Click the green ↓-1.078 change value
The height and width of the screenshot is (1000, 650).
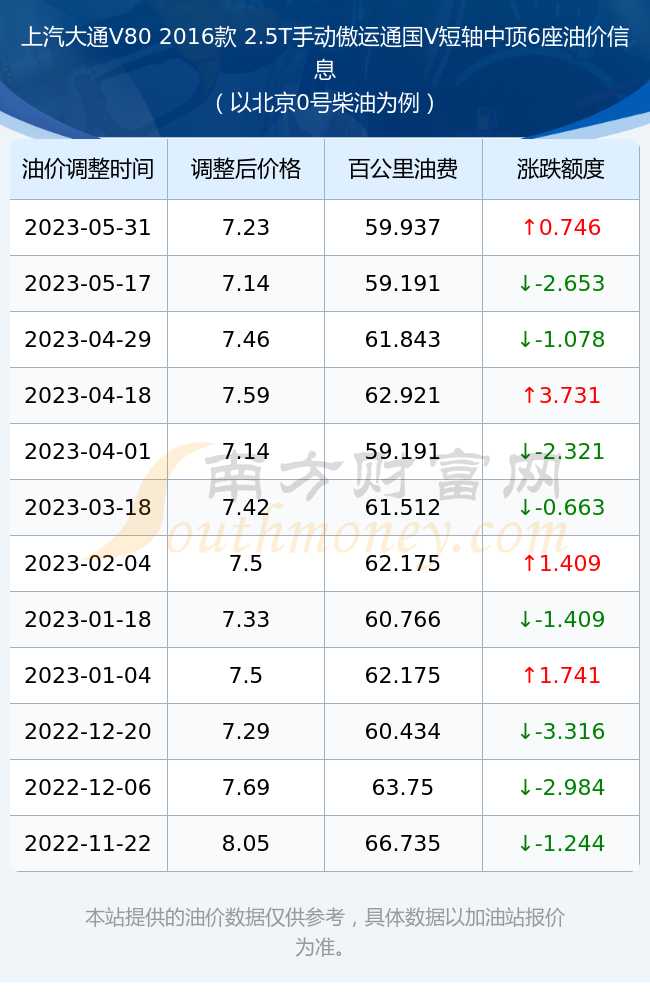(561, 339)
